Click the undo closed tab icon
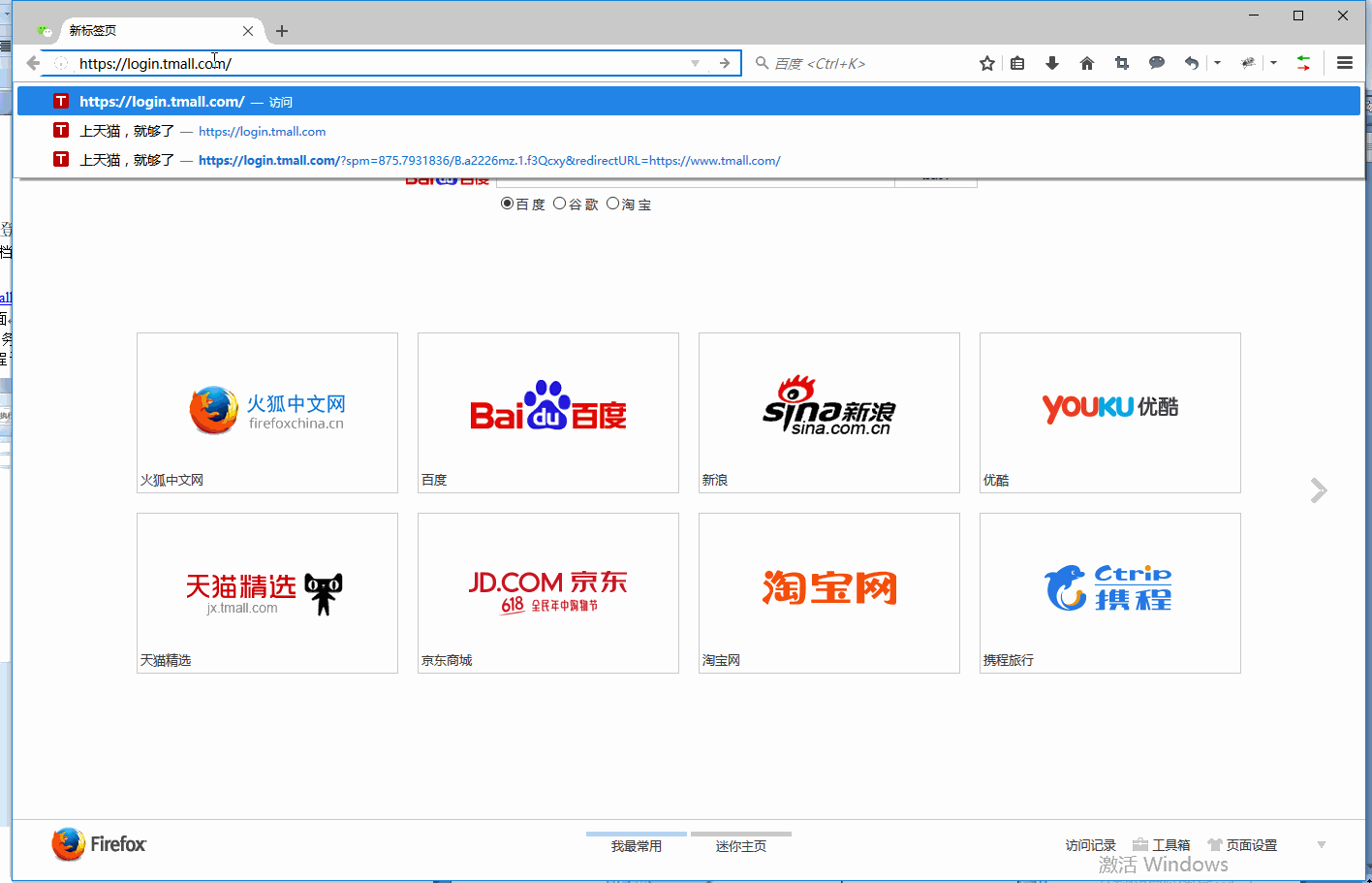This screenshot has height=883, width=1372. [x=1192, y=63]
